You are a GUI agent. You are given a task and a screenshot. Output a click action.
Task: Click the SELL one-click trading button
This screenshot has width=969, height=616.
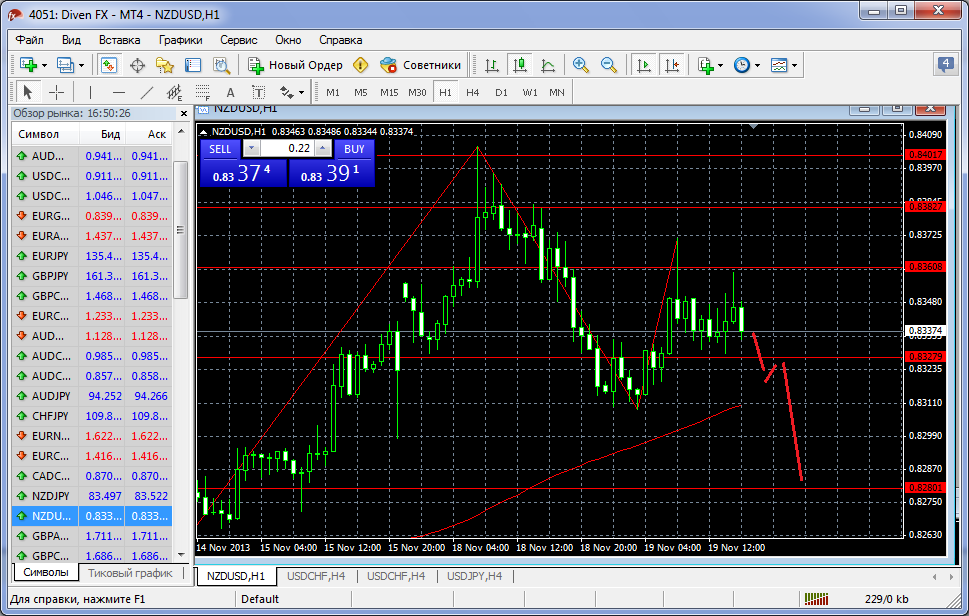click(220, 149)
